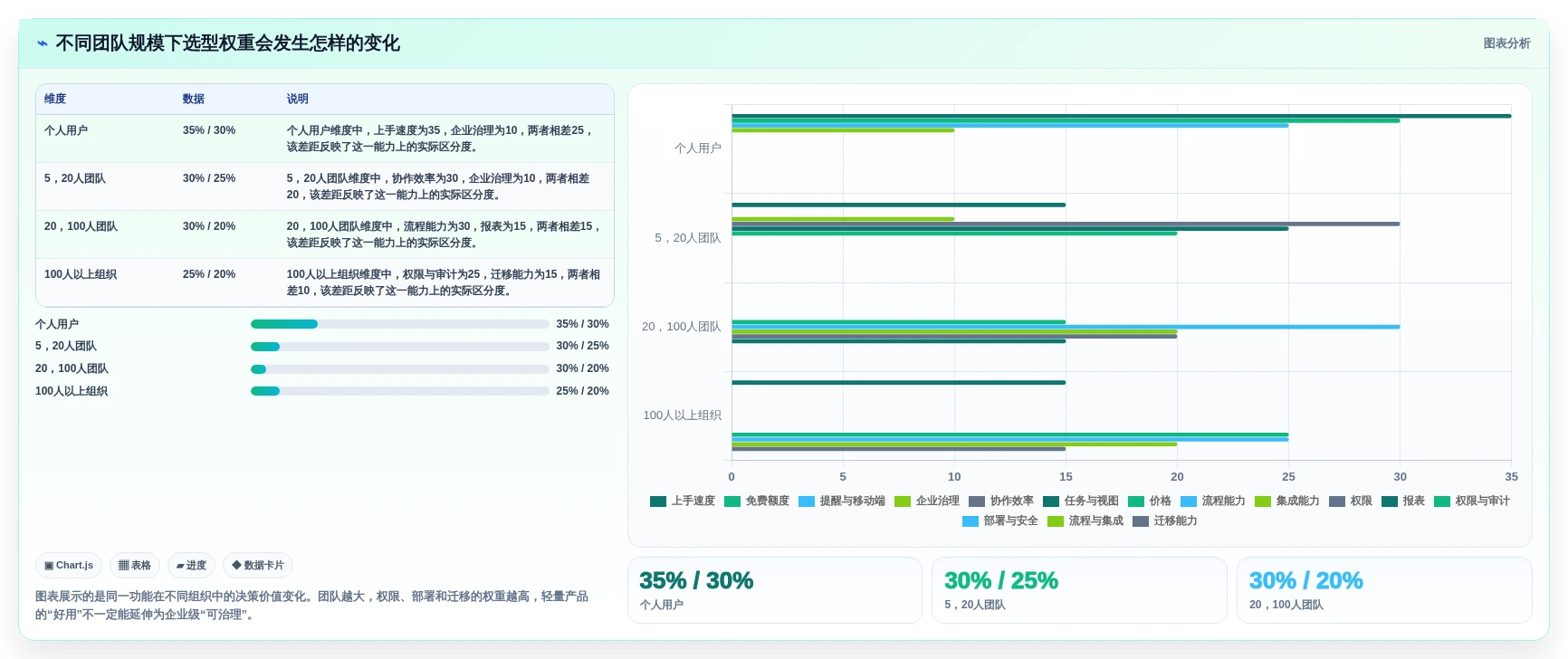The width and height of the screenshot is (1568, 659).
Task: Click the 表格 tag
Action: 135,566
